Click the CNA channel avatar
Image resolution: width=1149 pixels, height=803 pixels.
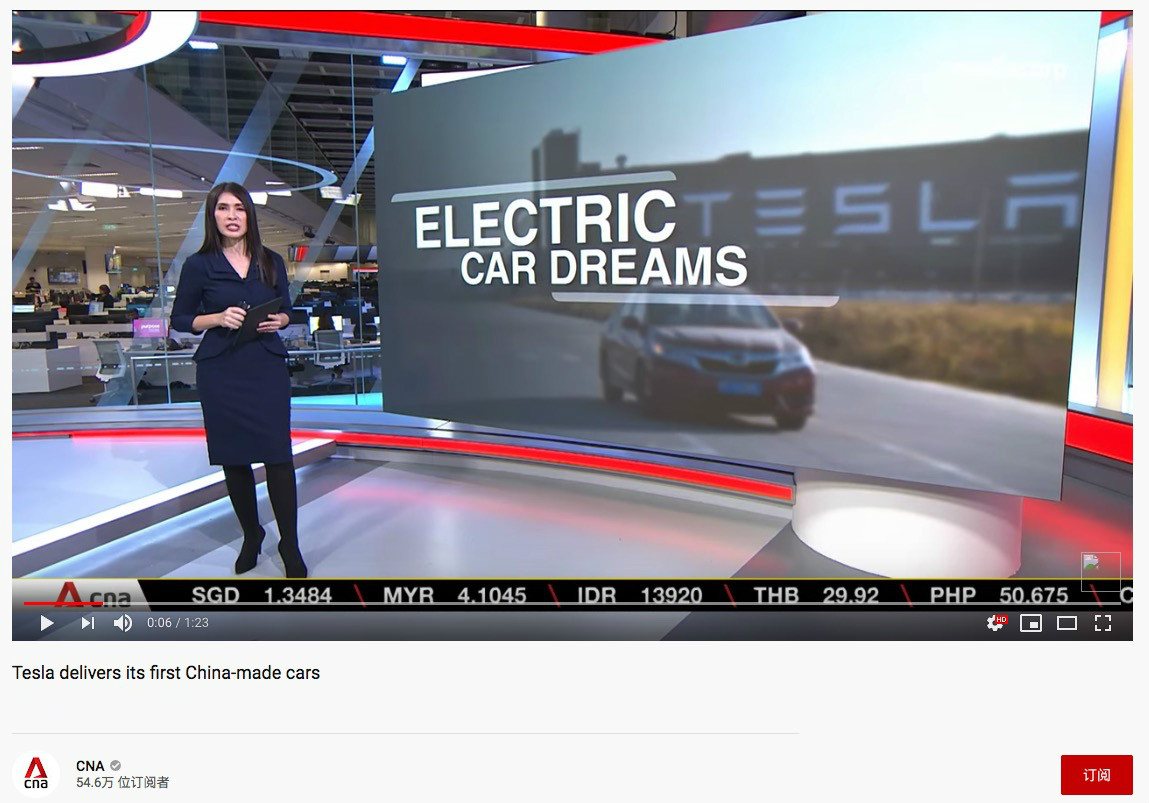36,774
